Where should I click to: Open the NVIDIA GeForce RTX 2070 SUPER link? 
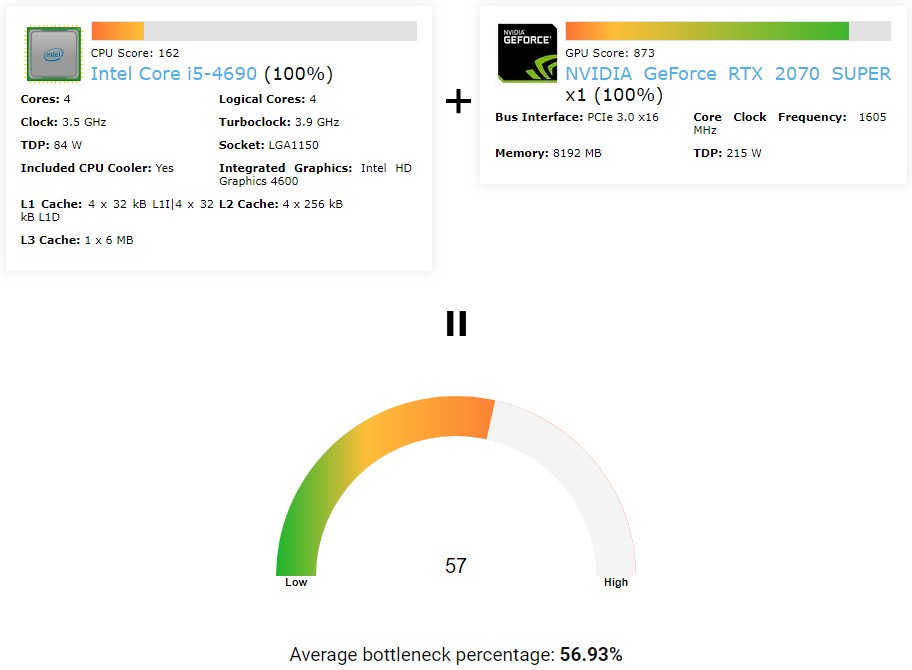pos(728,74)
